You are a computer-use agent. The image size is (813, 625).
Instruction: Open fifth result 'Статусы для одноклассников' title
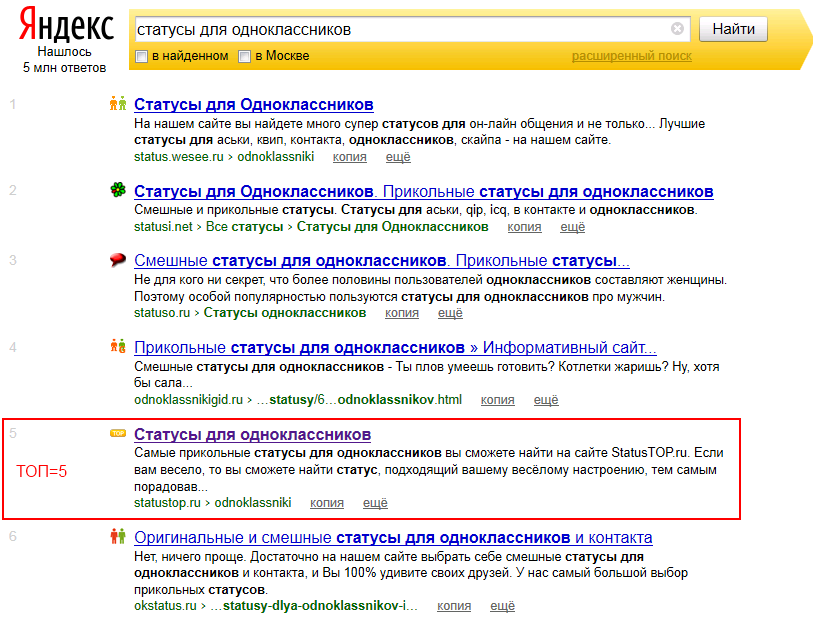tap(253, 434)
